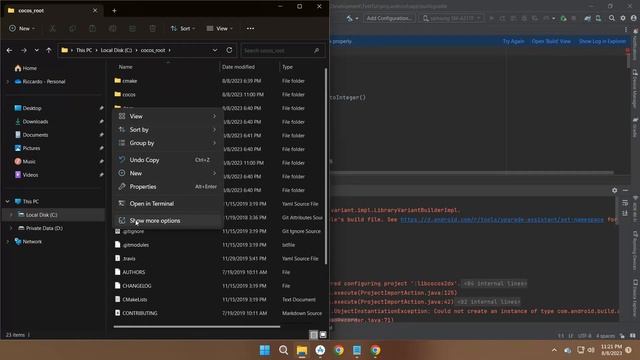640x360 pixels.
Task: Expand the Private Data (D:) tree node
Action: pos(11,228)
